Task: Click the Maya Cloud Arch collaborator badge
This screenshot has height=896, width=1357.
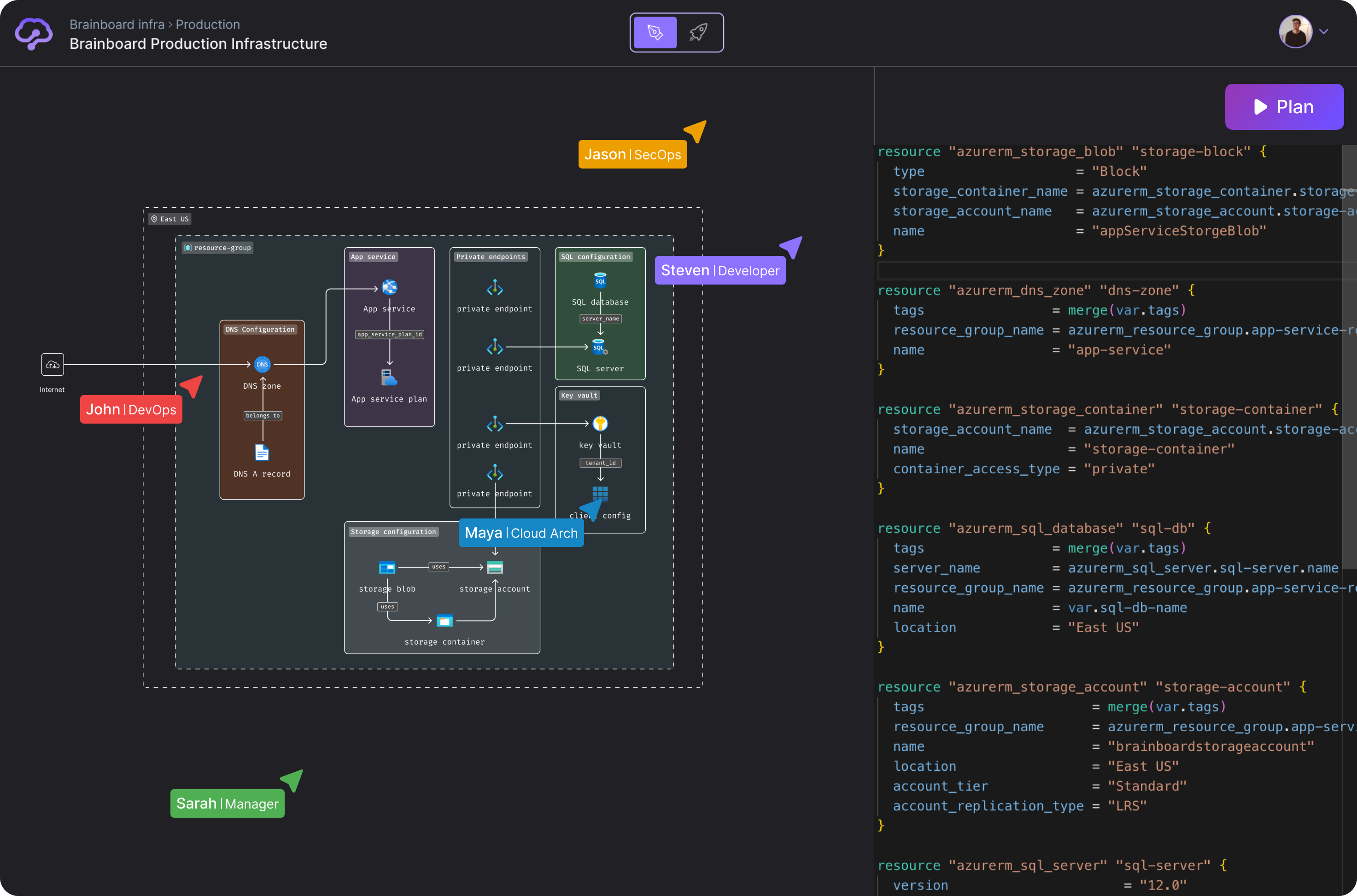Action: click(x=521, y=533)
